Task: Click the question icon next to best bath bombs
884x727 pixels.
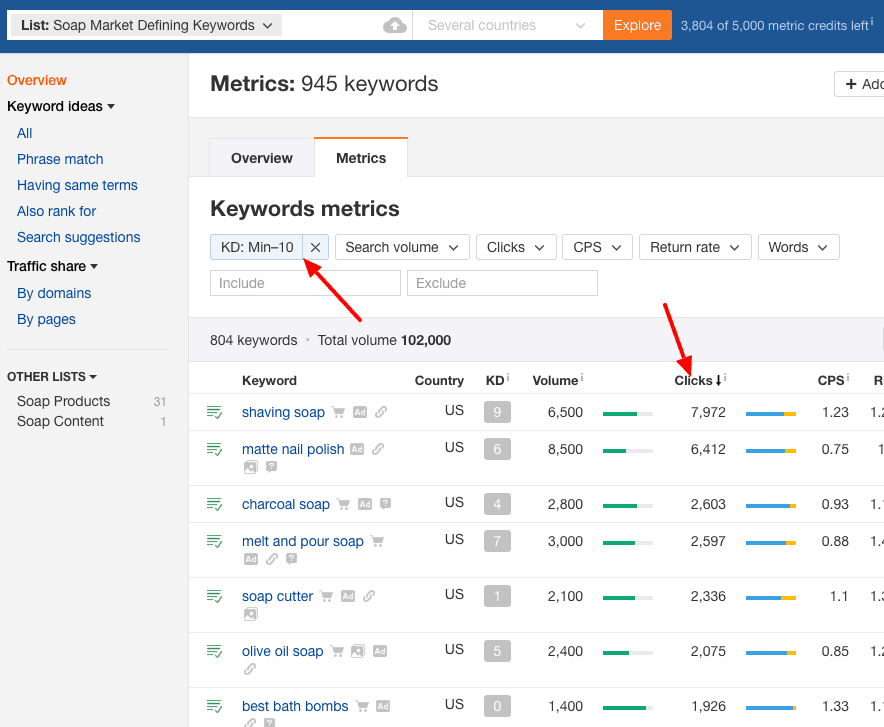Action: pyautogui.click(x=269, y=722)
